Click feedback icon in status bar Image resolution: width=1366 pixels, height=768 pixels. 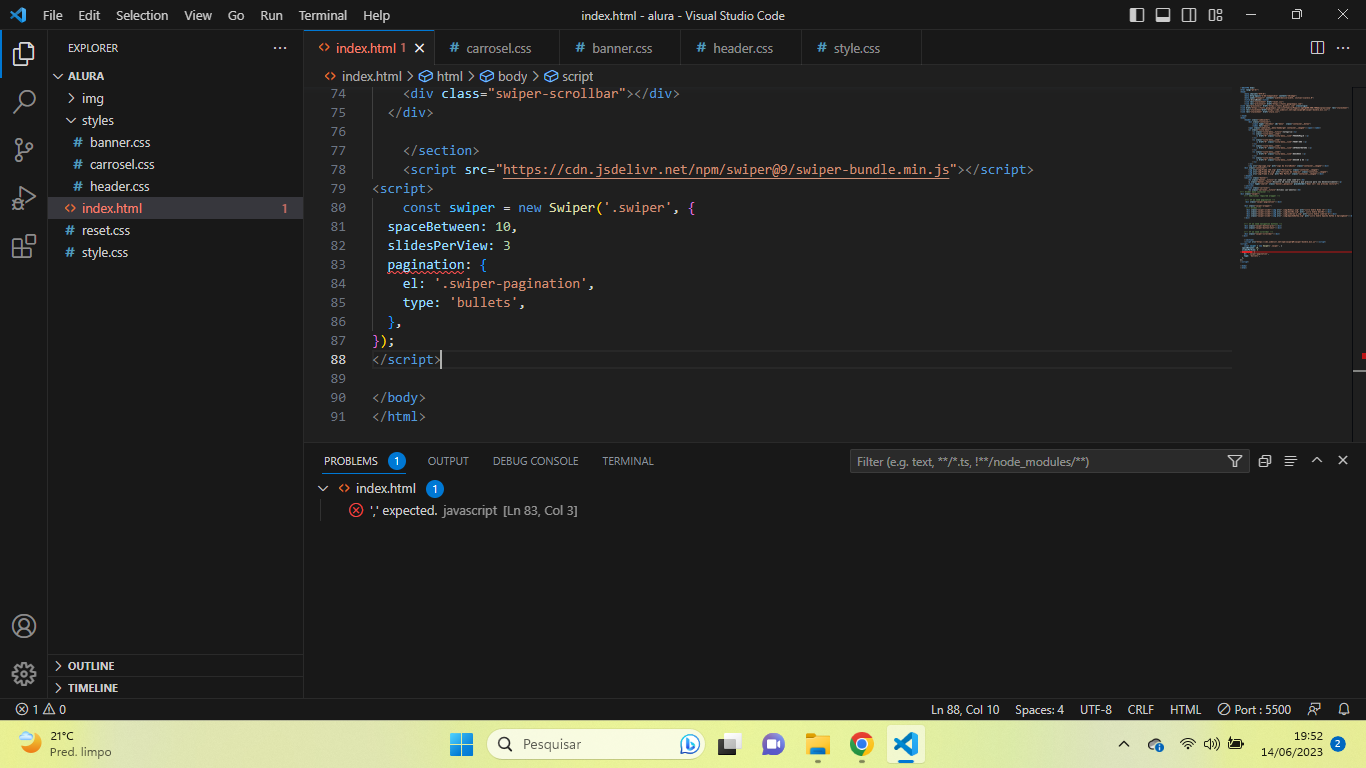coord(1315,709)
